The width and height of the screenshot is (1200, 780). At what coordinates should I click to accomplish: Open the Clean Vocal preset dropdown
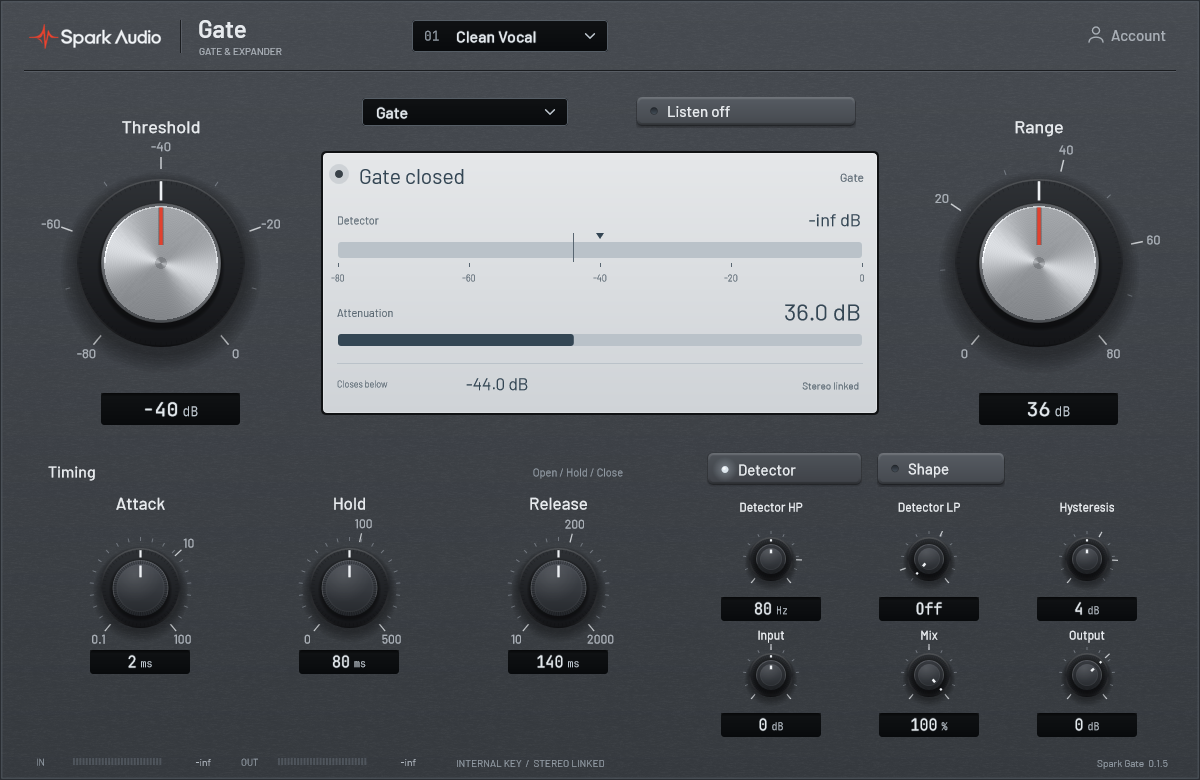[510, 37]
